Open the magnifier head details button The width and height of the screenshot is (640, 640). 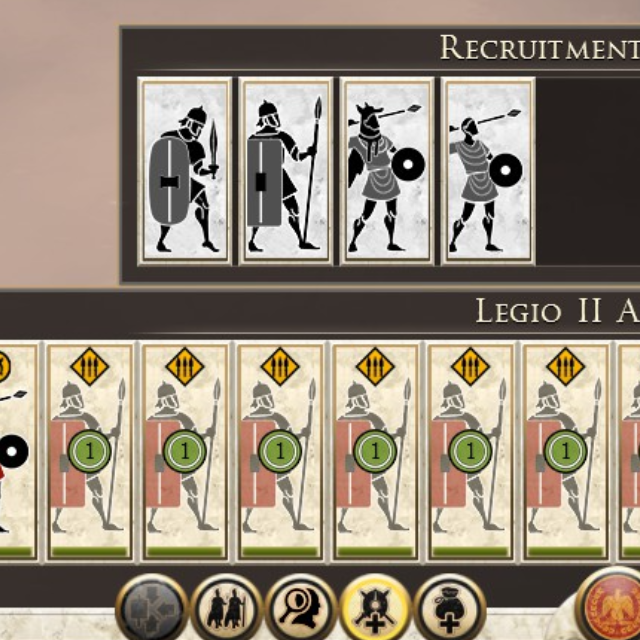(301, 609)
